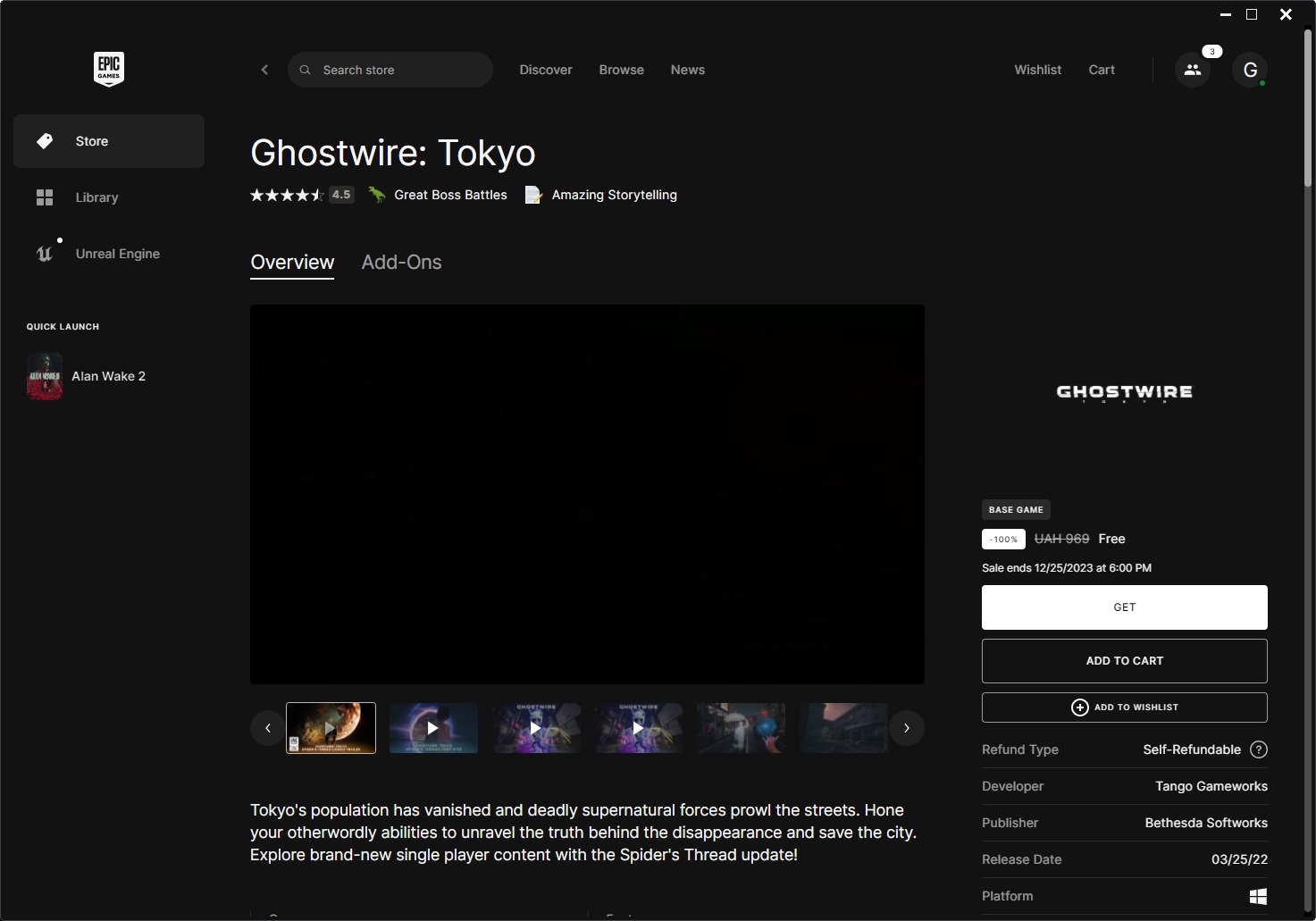
Task: Click the vertical page scrollbar
Action: 1307,107
